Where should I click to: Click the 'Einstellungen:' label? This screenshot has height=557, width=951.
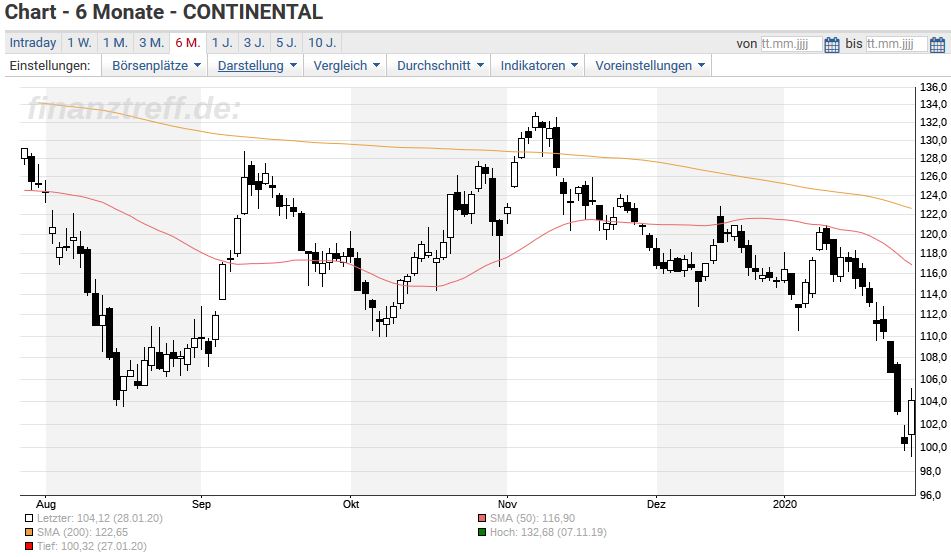point(50,66)
